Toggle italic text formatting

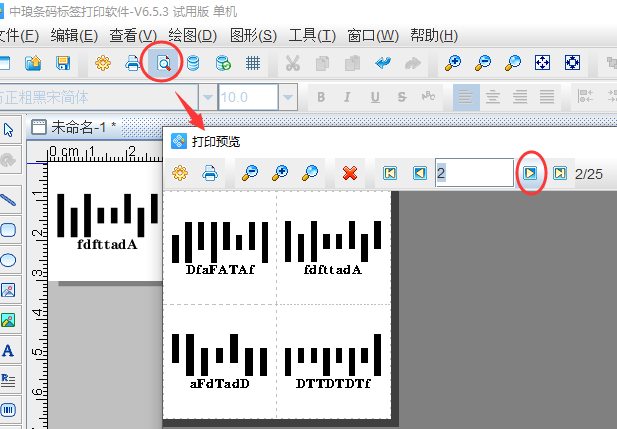(x=348, y=97)
